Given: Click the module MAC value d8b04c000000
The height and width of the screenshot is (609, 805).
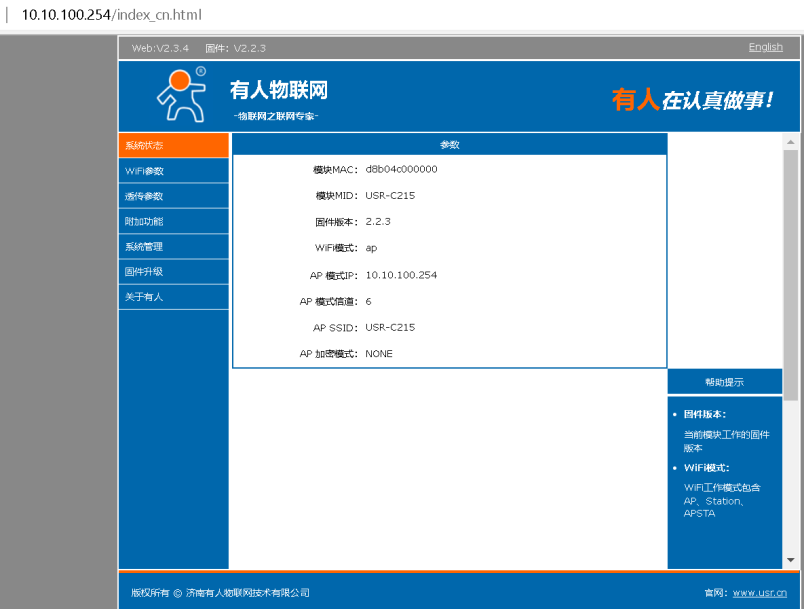Looking at the screenshot, I should point(401,169).
